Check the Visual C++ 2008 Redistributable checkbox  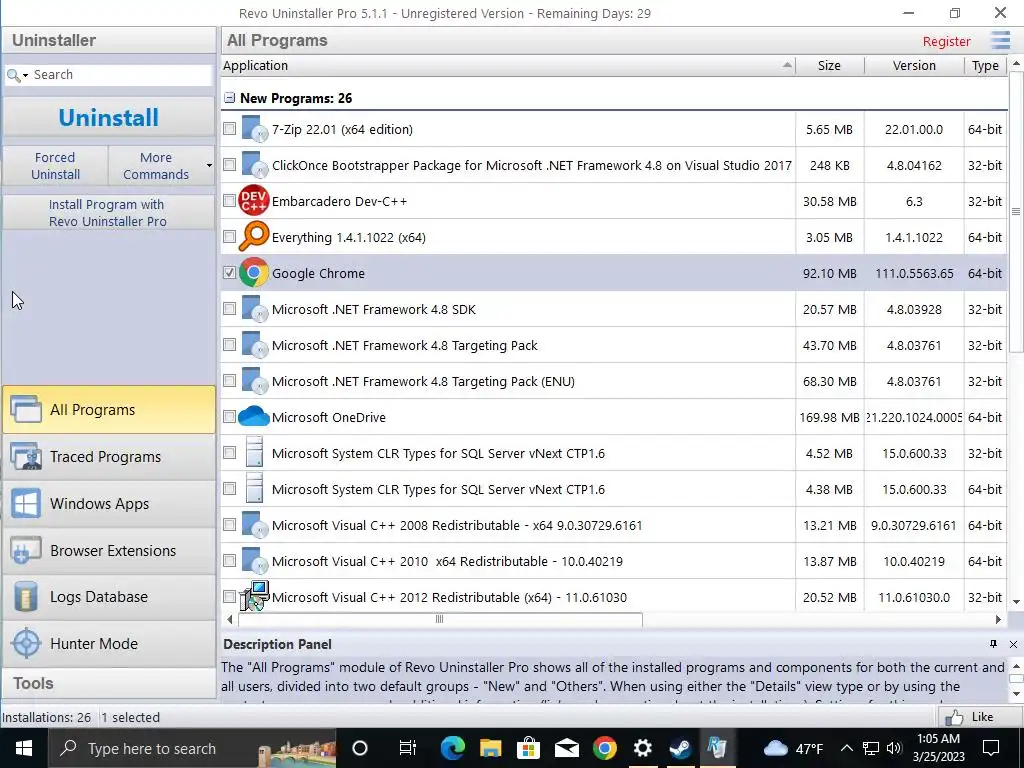229,524
